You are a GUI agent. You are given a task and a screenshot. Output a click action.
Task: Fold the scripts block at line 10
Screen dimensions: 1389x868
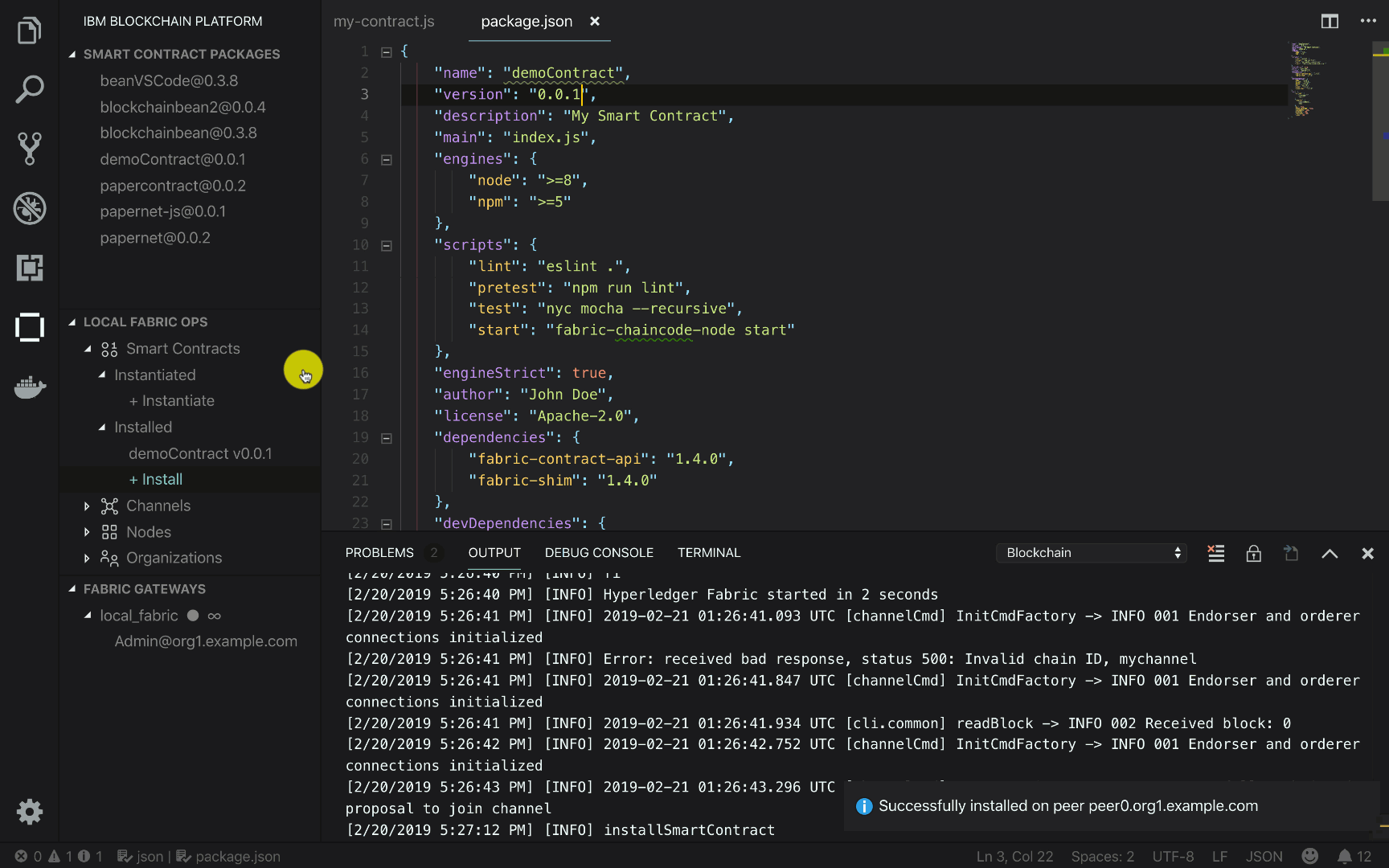tap(386, 245)
